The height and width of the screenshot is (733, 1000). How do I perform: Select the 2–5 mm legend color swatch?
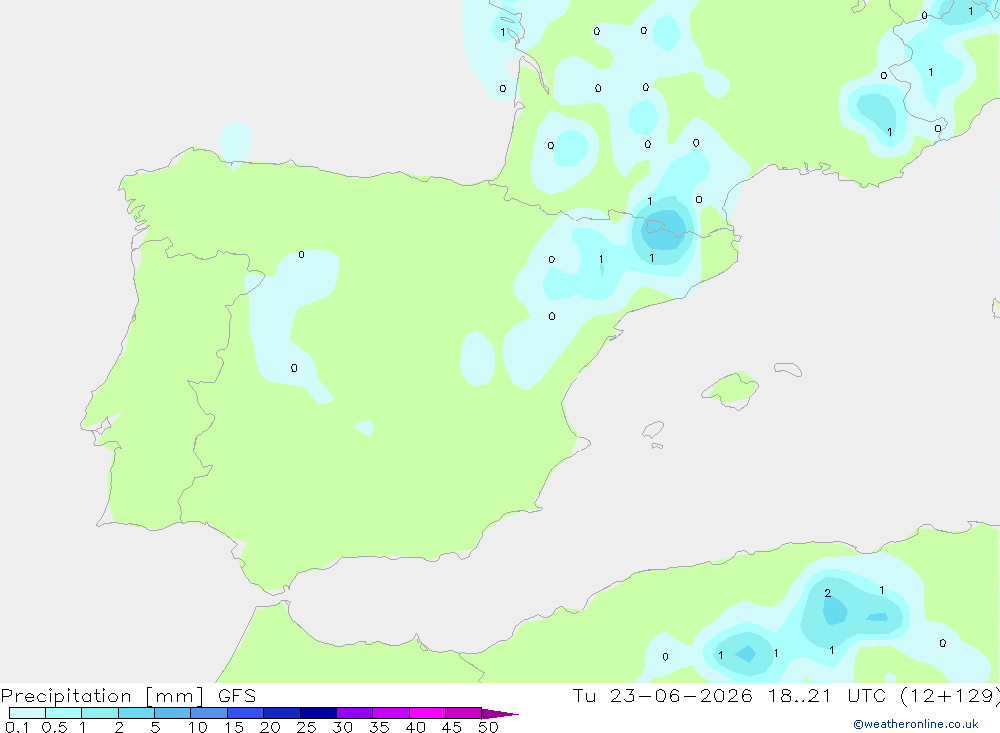point(136,713)
